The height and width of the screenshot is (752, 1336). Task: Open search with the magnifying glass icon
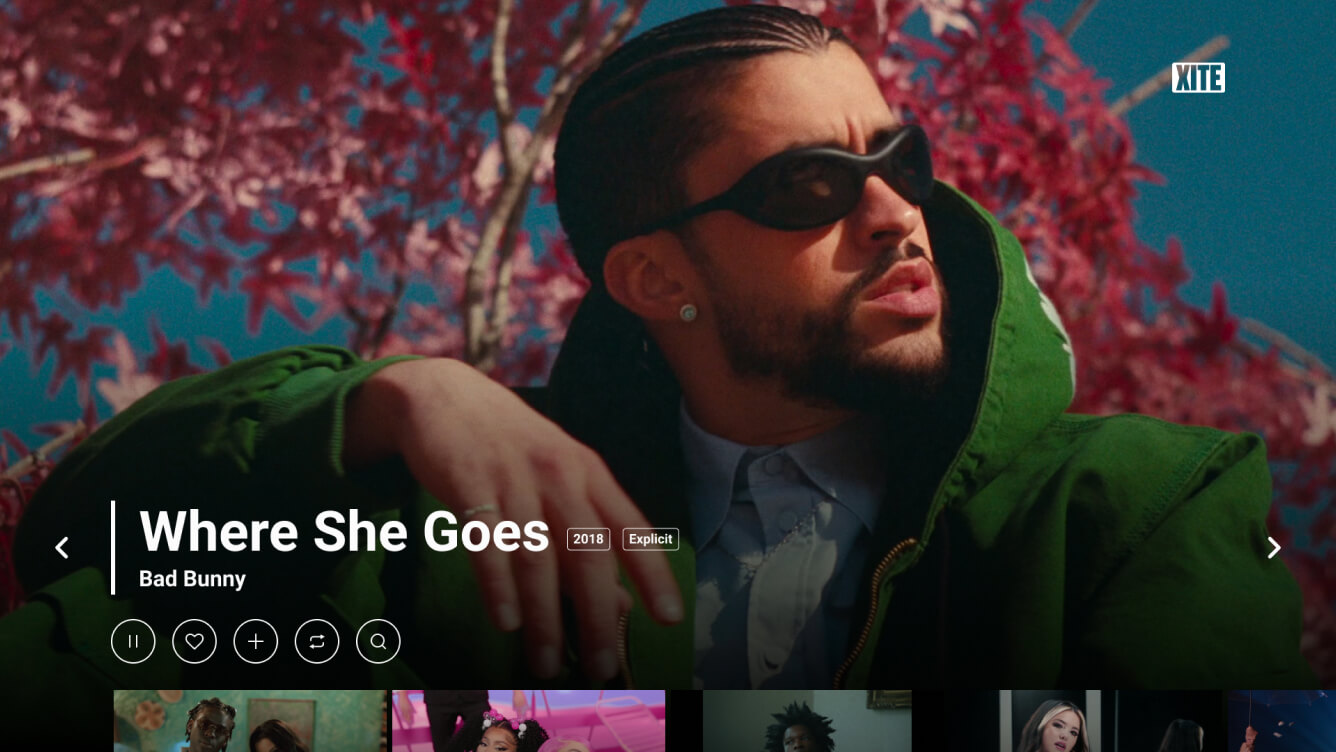[378, 641]
